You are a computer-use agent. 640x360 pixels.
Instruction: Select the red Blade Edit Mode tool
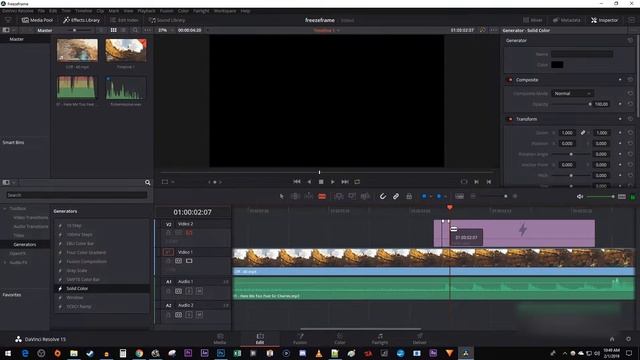(x=322, y=196)
